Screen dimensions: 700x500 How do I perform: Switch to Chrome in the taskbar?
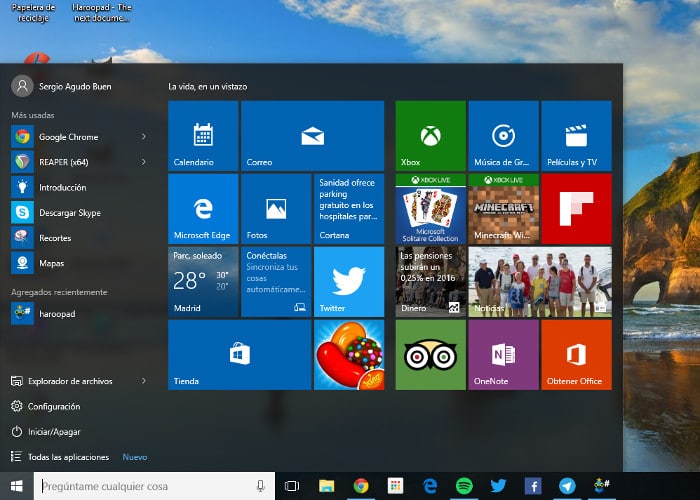tap(361, 486)
